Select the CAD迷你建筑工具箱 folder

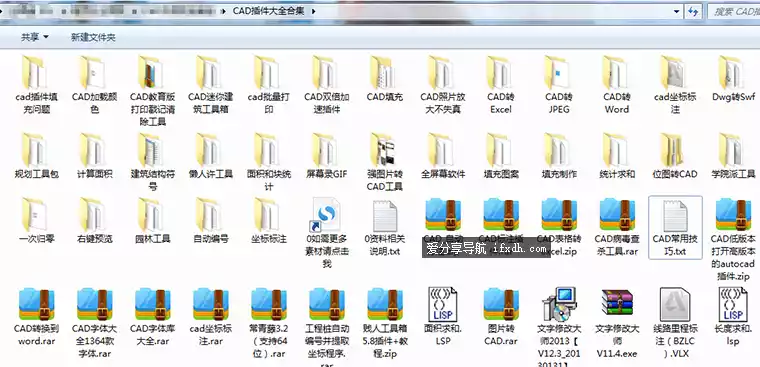211,85
